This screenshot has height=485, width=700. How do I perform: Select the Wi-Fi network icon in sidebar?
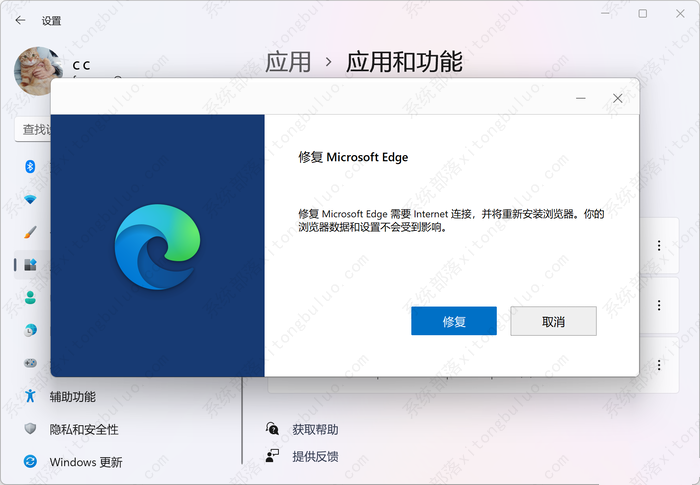pos(30,199)
